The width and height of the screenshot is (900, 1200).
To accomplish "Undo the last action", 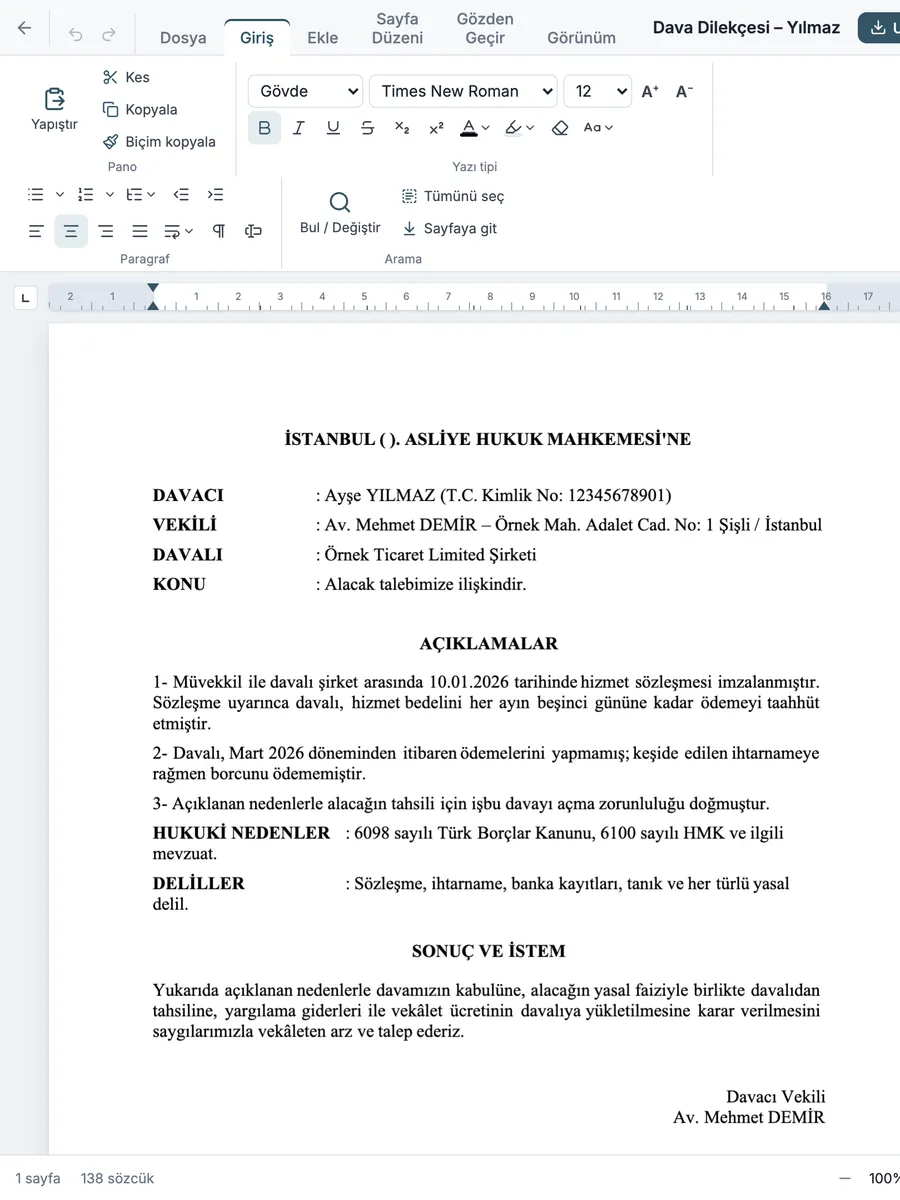I will click(x=76, y=34).
